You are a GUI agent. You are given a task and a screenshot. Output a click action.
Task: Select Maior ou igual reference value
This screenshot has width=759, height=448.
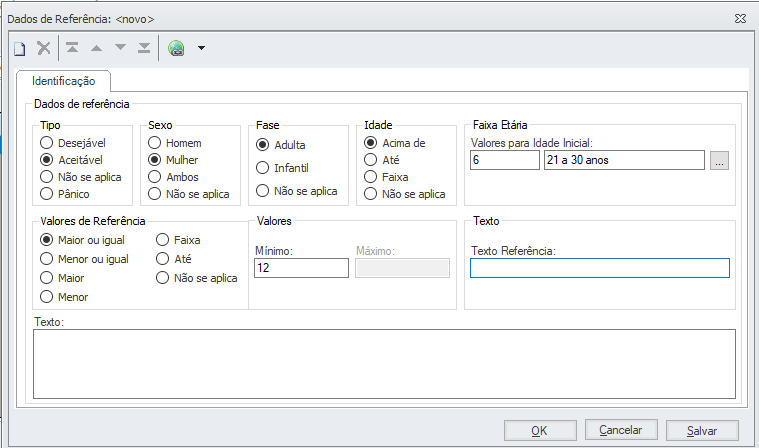point(82,239)
